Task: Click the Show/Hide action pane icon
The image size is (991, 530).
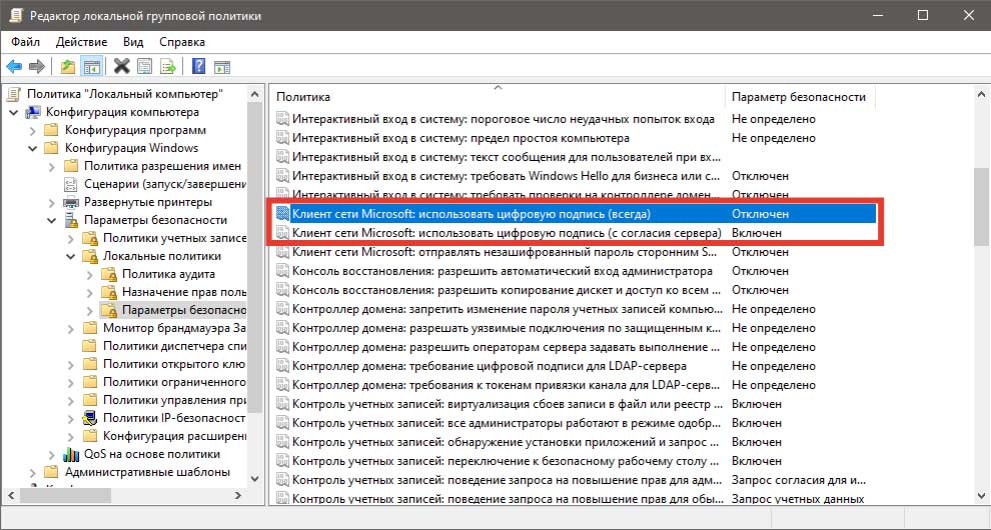Action: click(x=223, y=67)
